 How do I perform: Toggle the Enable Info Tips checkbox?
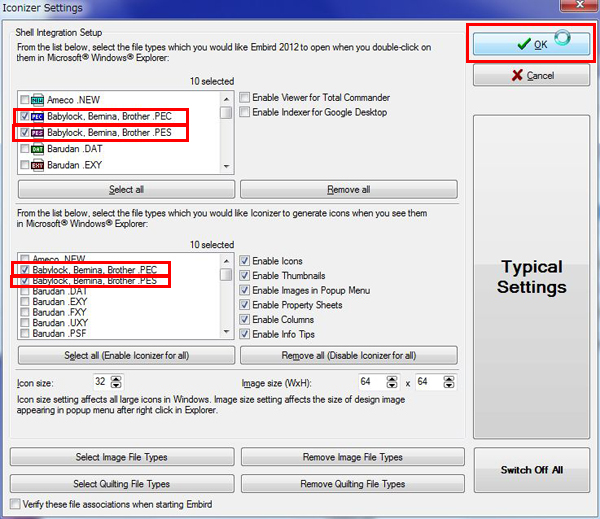pyautogui.click(x=245, y=334)
